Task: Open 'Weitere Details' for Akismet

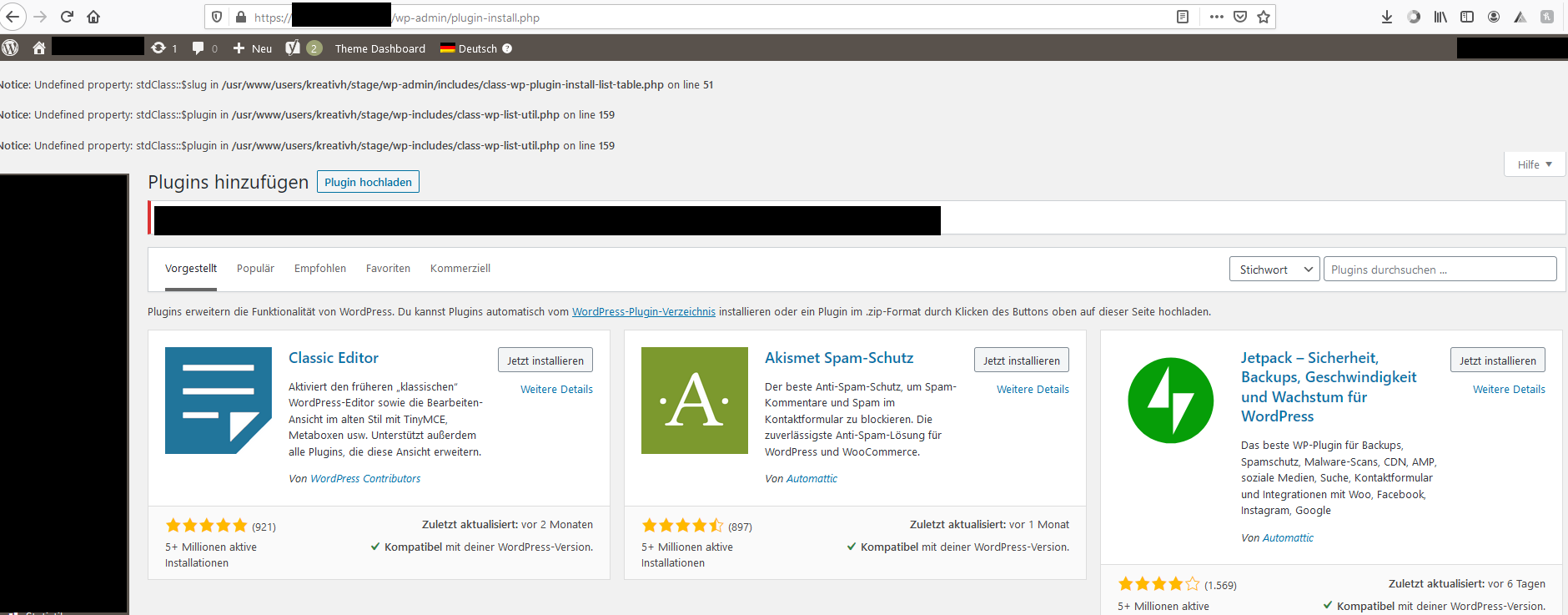Action: tap(1033, 390)
